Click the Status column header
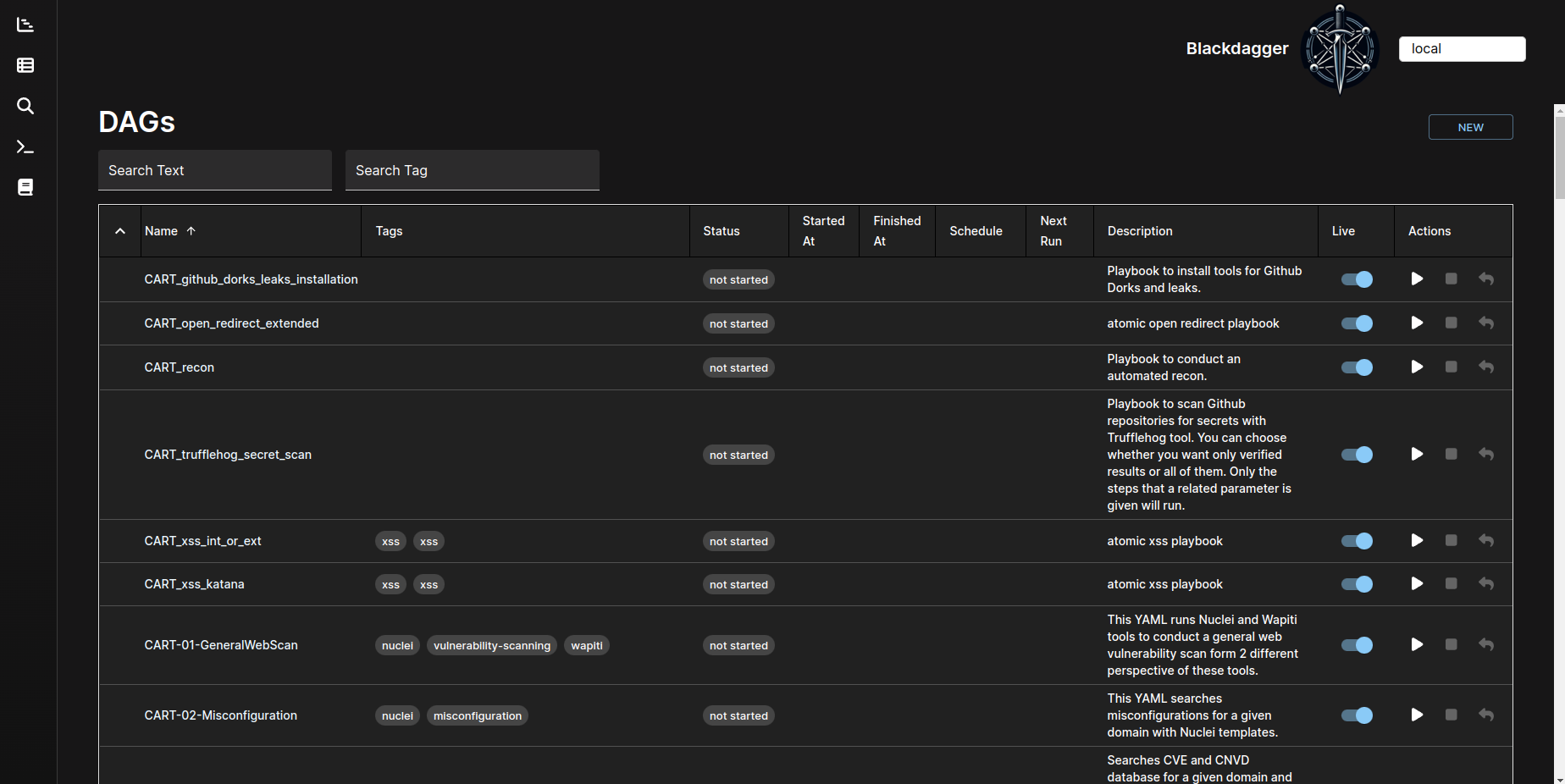The width and height of the screenshot is (1565, 784). pos(722,231)
